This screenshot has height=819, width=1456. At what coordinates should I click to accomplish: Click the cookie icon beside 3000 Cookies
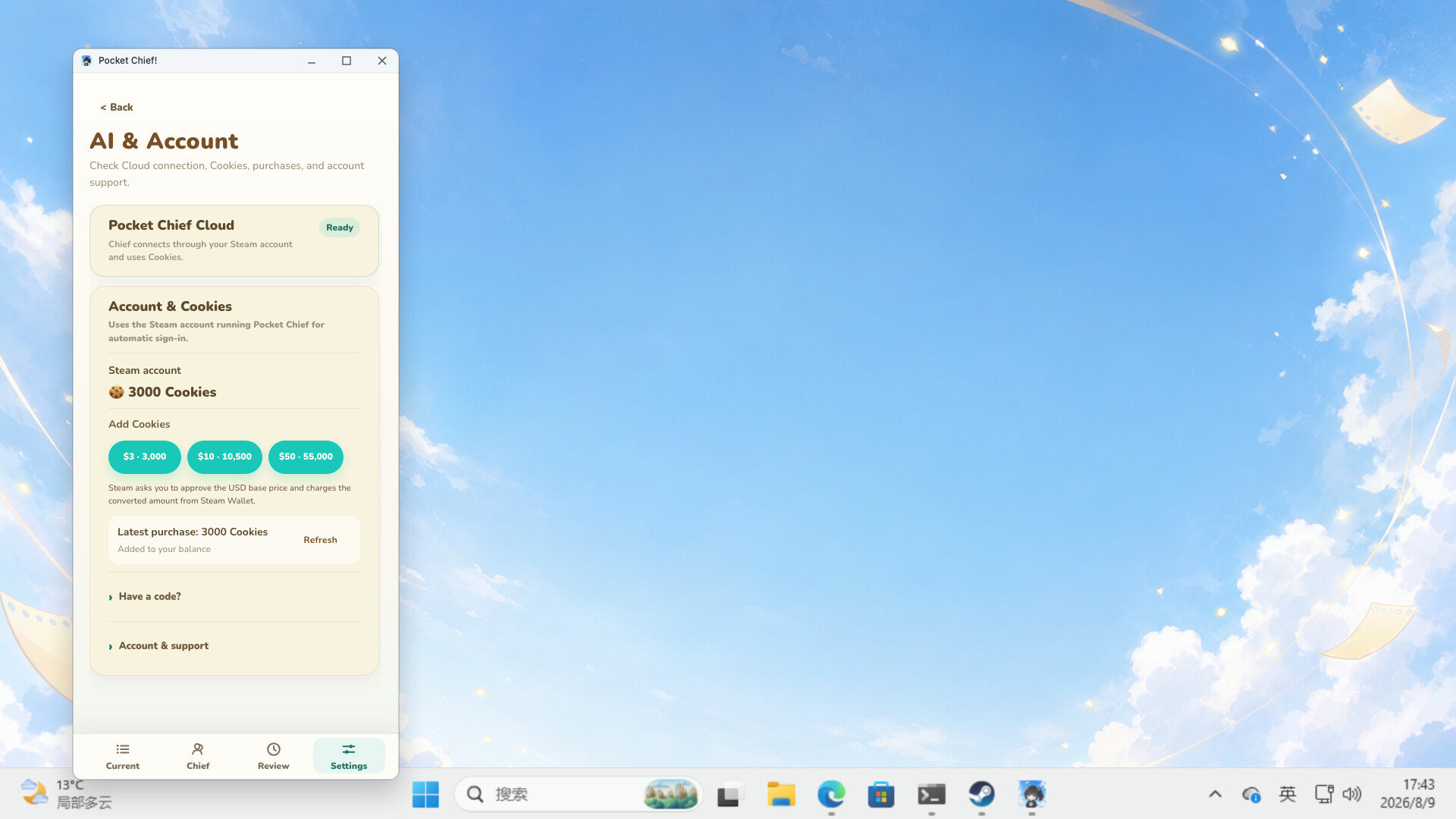coord(116,392)
